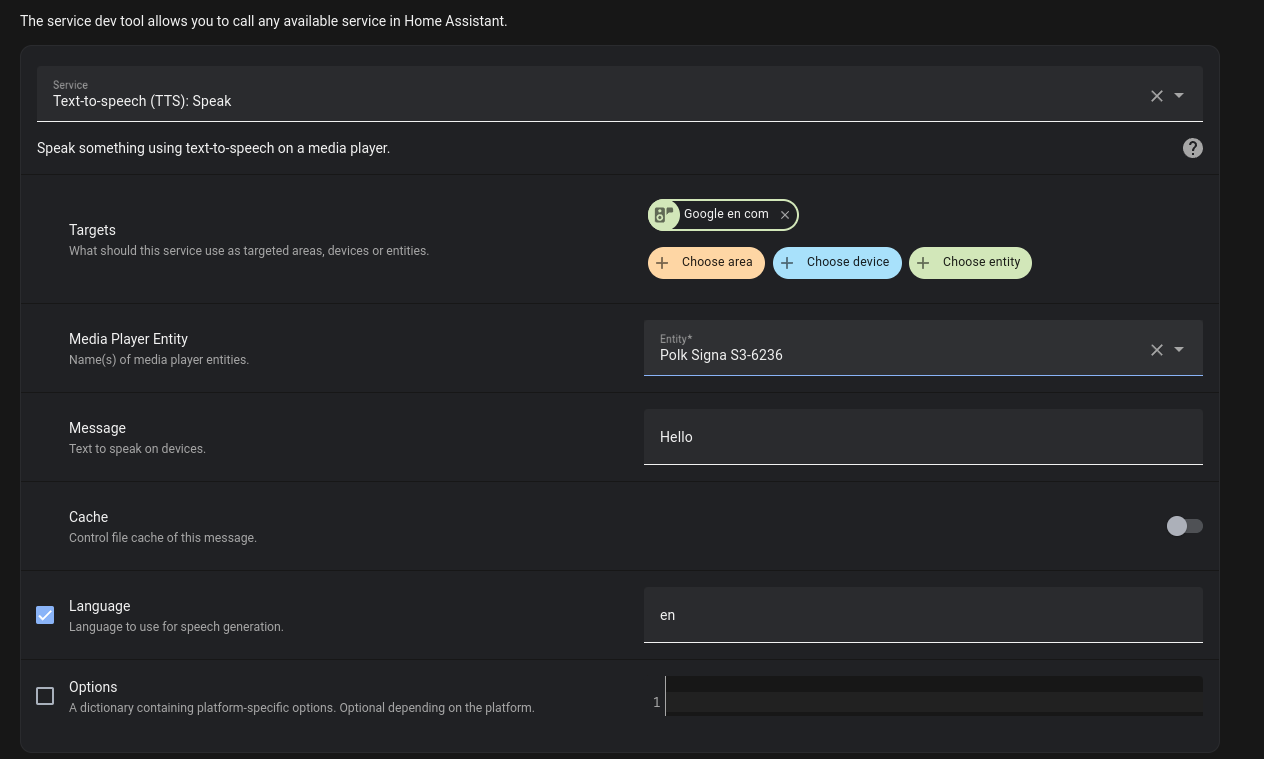1264x759 pixels.
Task: Click the plus icon on Choose area
Action: click(x=662, y=262)
